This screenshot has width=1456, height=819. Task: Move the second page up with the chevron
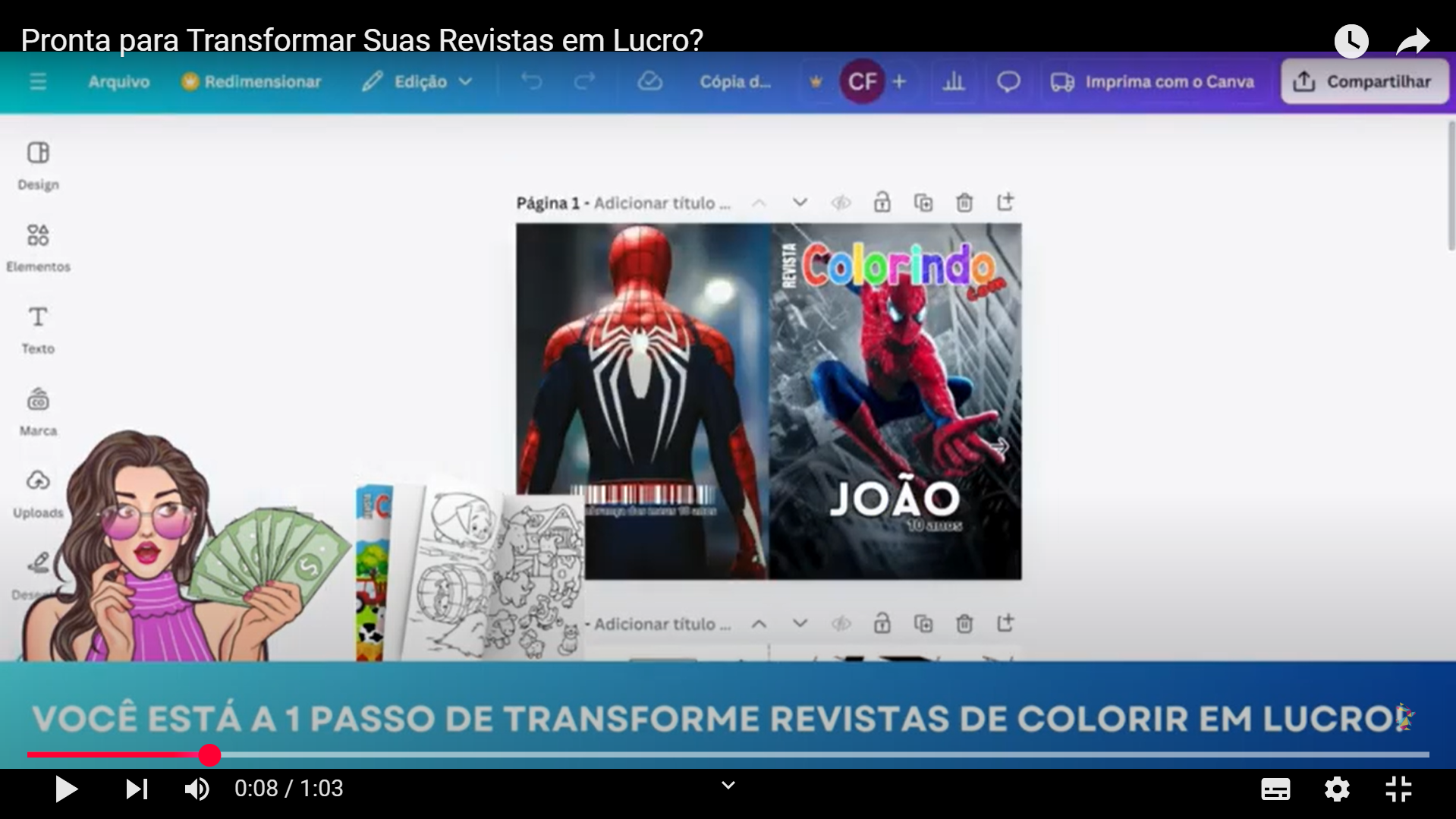point(759,624)
